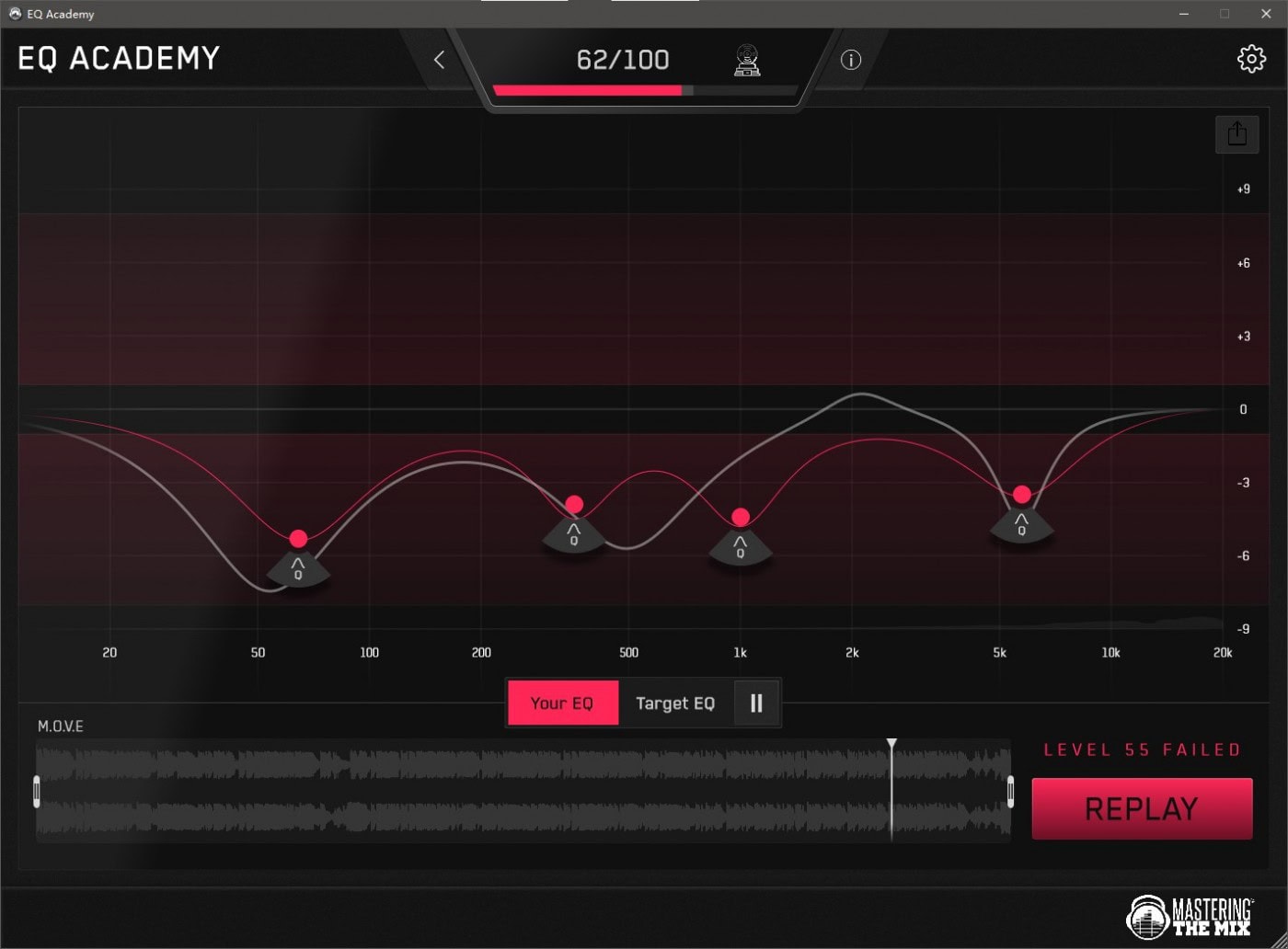Select the red EQ node near 6 kHz
This screenshot has height=949, width=1288.
pos(1022,495)
